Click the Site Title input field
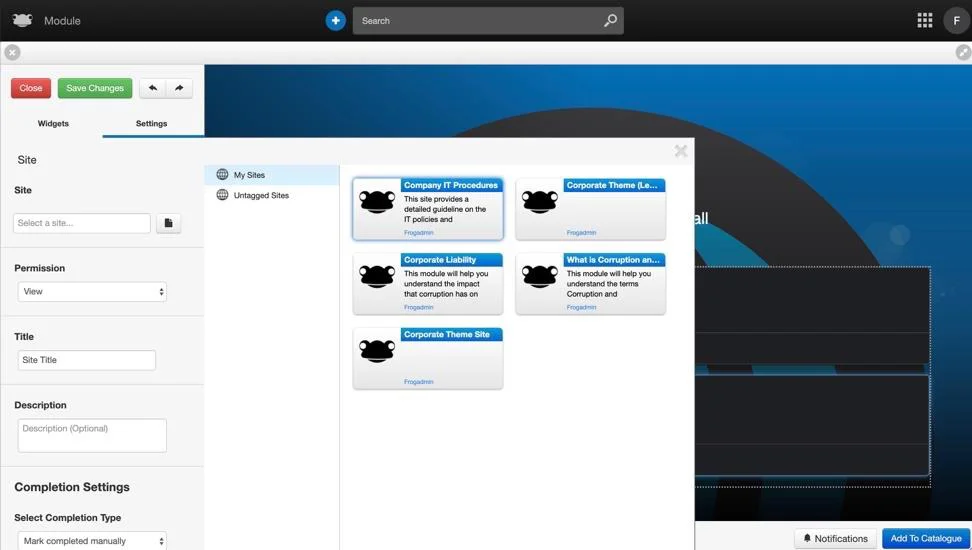The width and height of the screenshot is (972, 550). coord(87,360)
